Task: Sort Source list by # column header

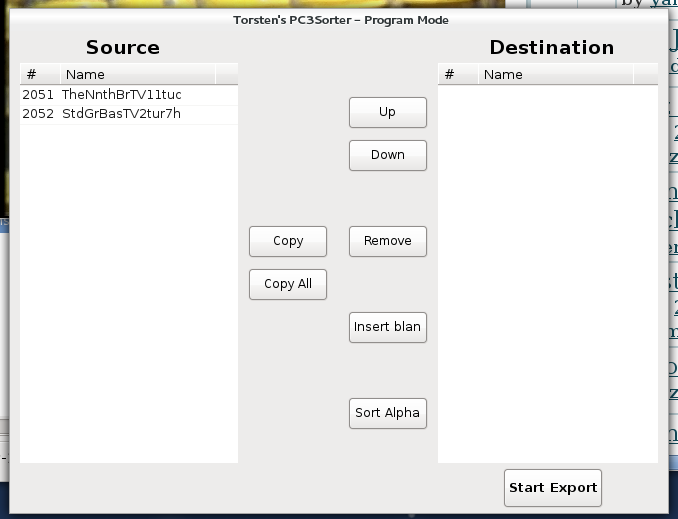Action: point(40,74)
